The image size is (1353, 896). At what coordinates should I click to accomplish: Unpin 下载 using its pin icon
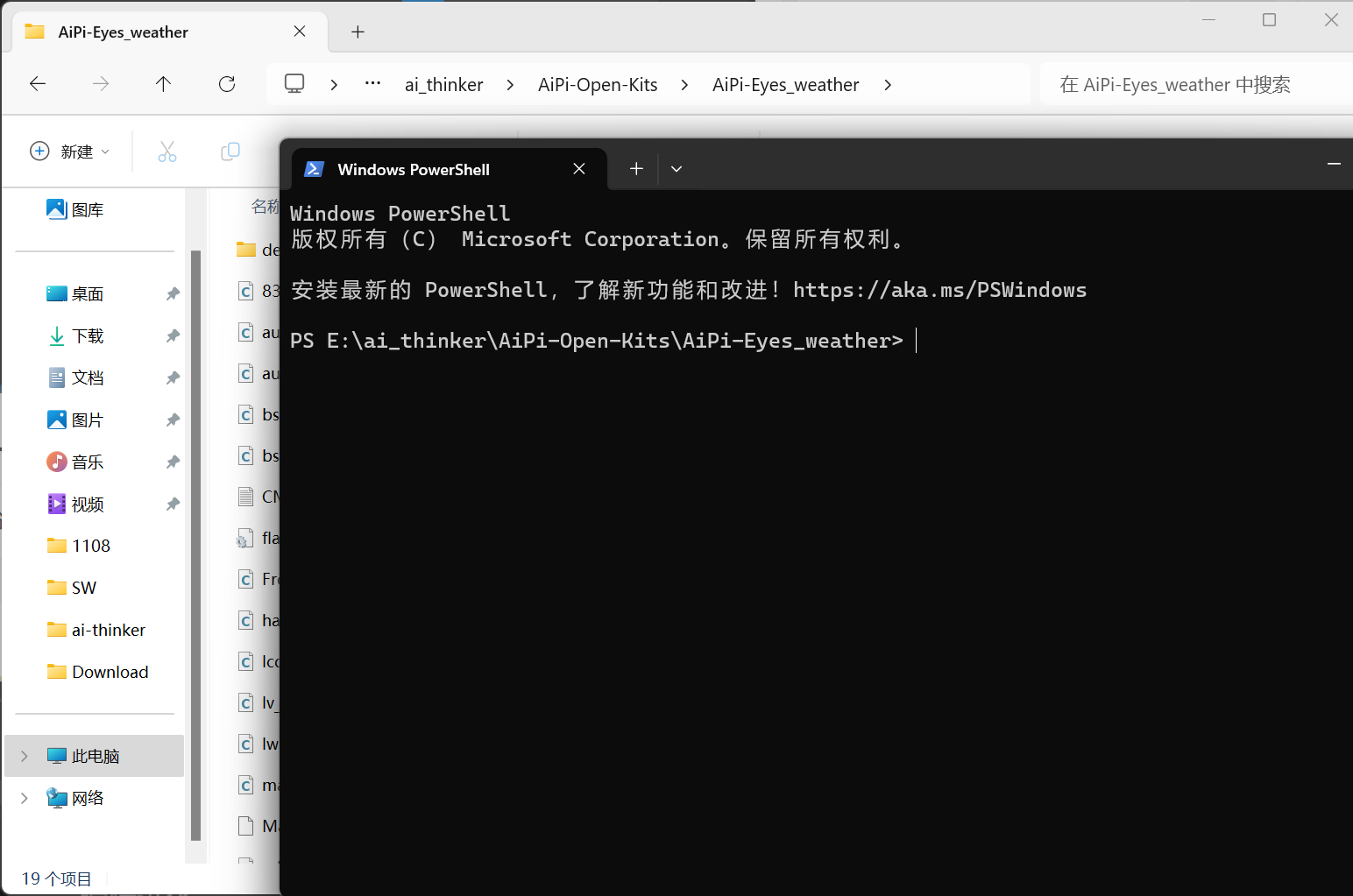click(173, 336)
